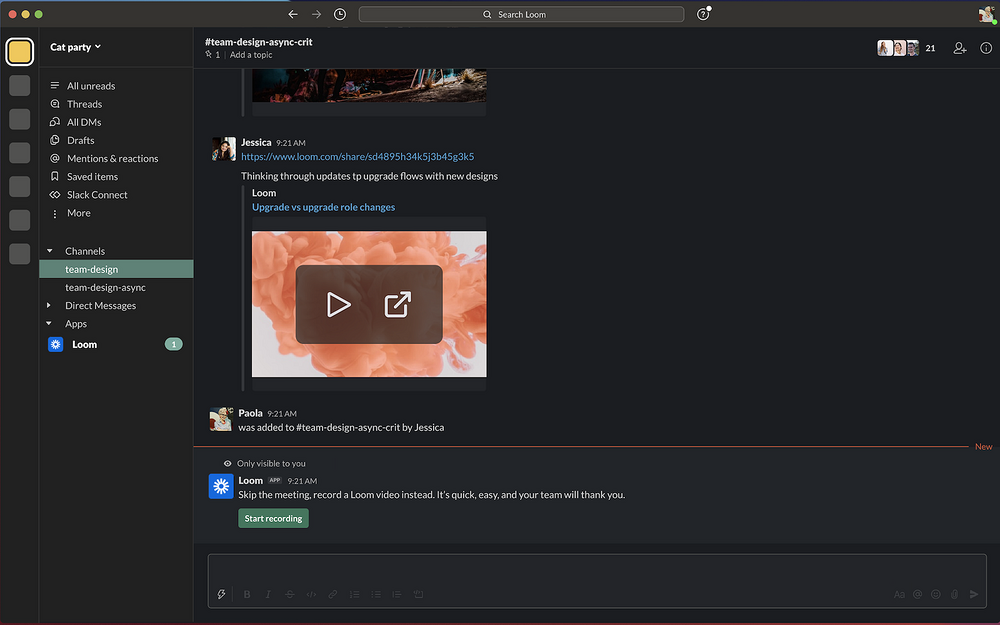The height and width of the screenshot is (625, 1000).
Task: Click the cropped image above Jessica's message
Action: (369, 85)
